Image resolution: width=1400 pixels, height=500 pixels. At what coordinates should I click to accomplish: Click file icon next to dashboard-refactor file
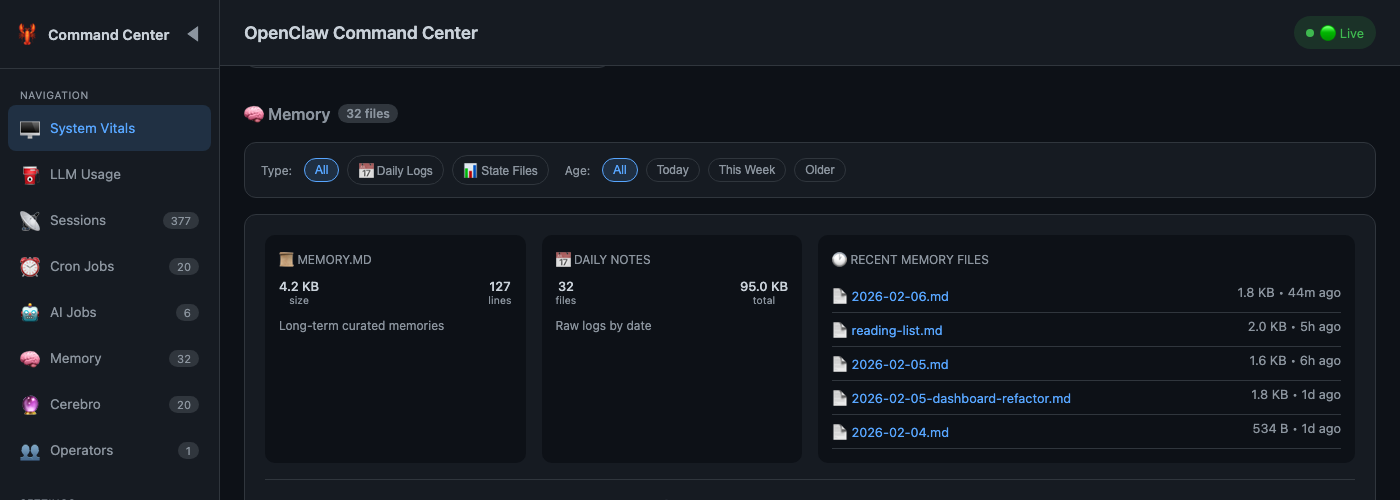coord(840,398)
